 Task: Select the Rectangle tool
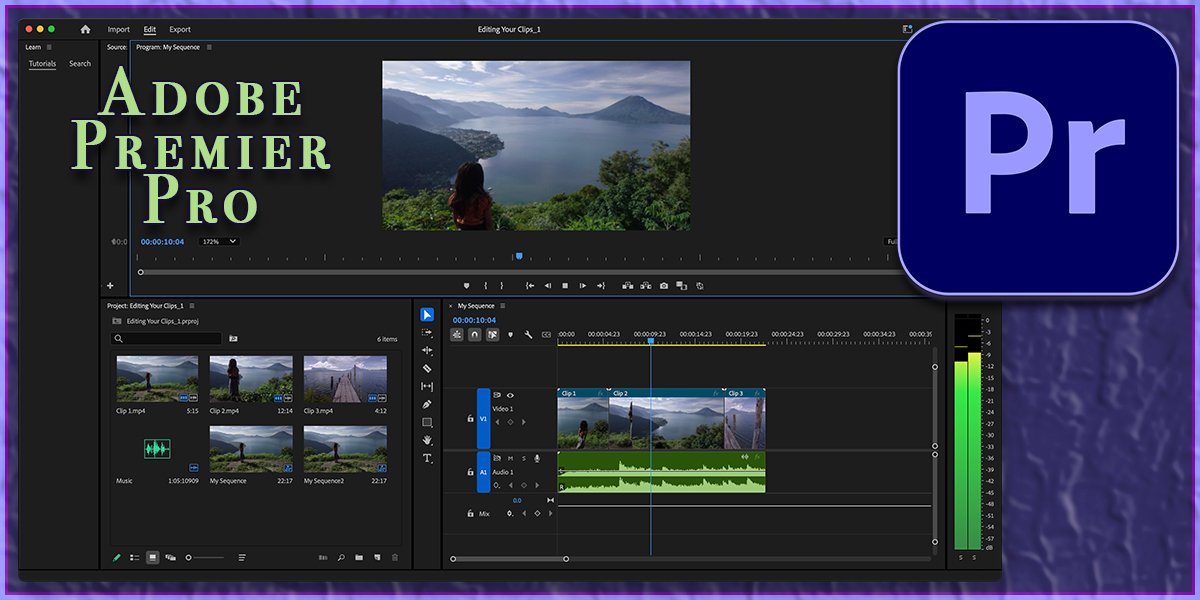(427, 422)
